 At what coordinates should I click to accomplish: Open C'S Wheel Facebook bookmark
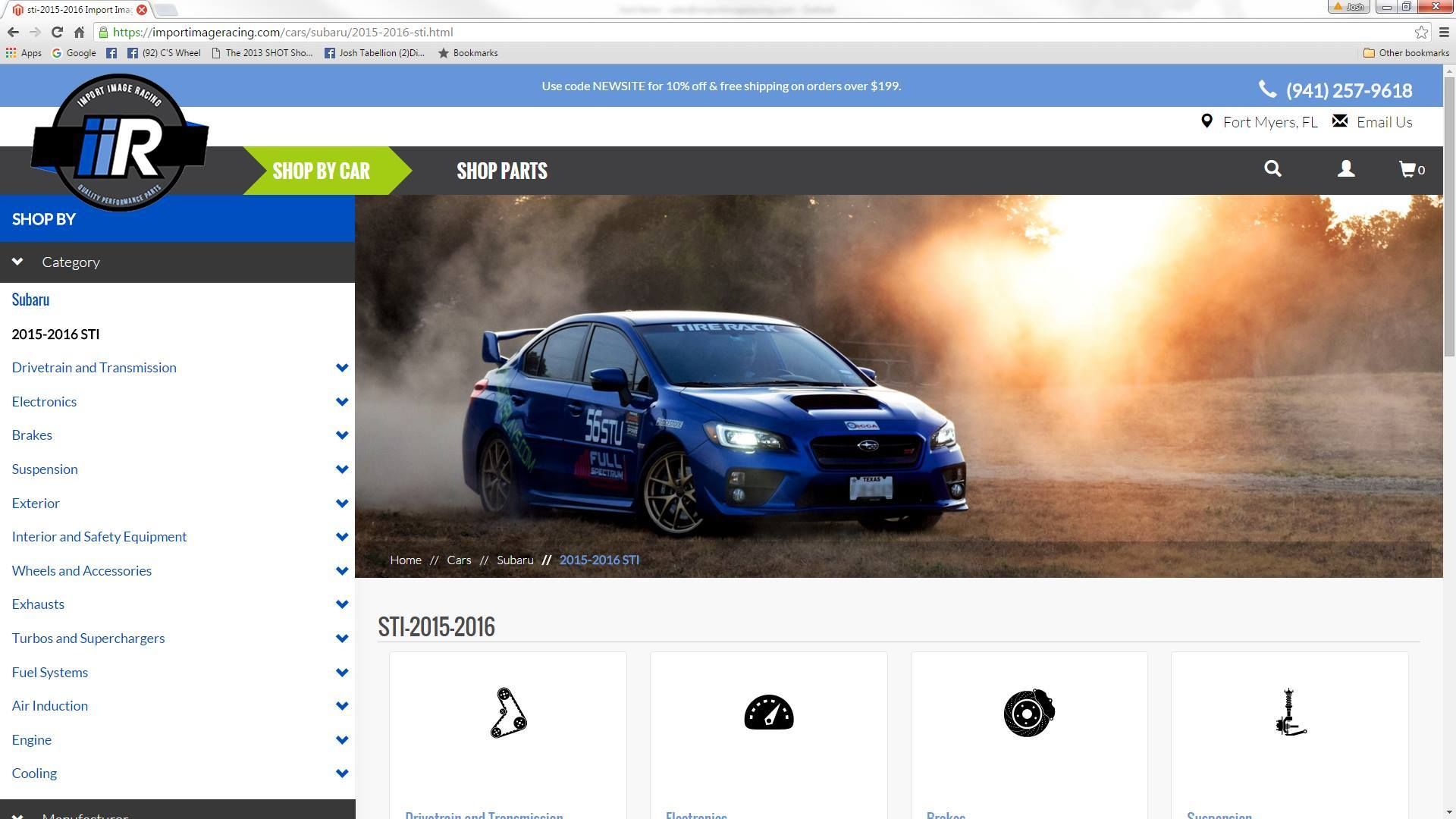(164, 53)
